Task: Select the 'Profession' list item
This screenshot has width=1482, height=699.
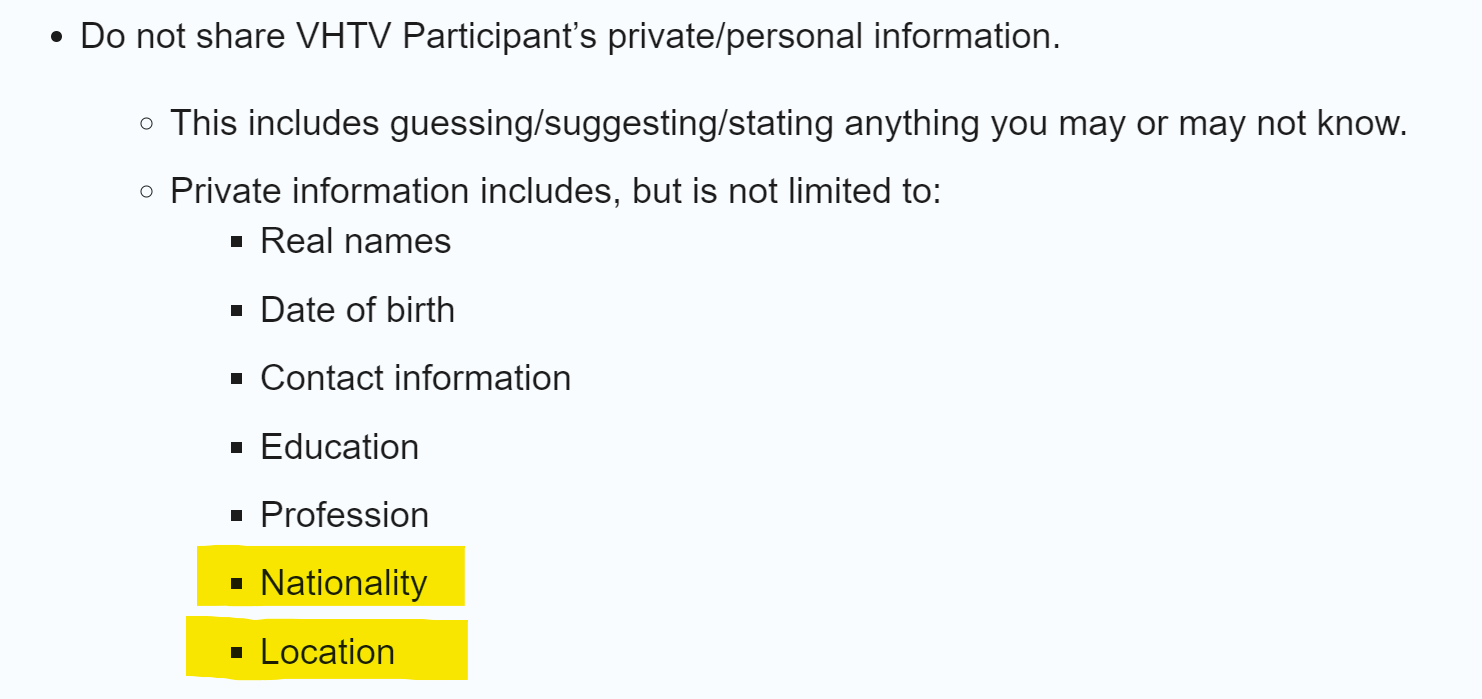Action: pos(344,515)
